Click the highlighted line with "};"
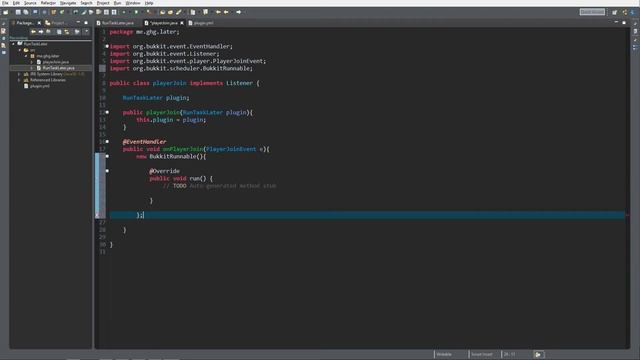 coord(367,215)
